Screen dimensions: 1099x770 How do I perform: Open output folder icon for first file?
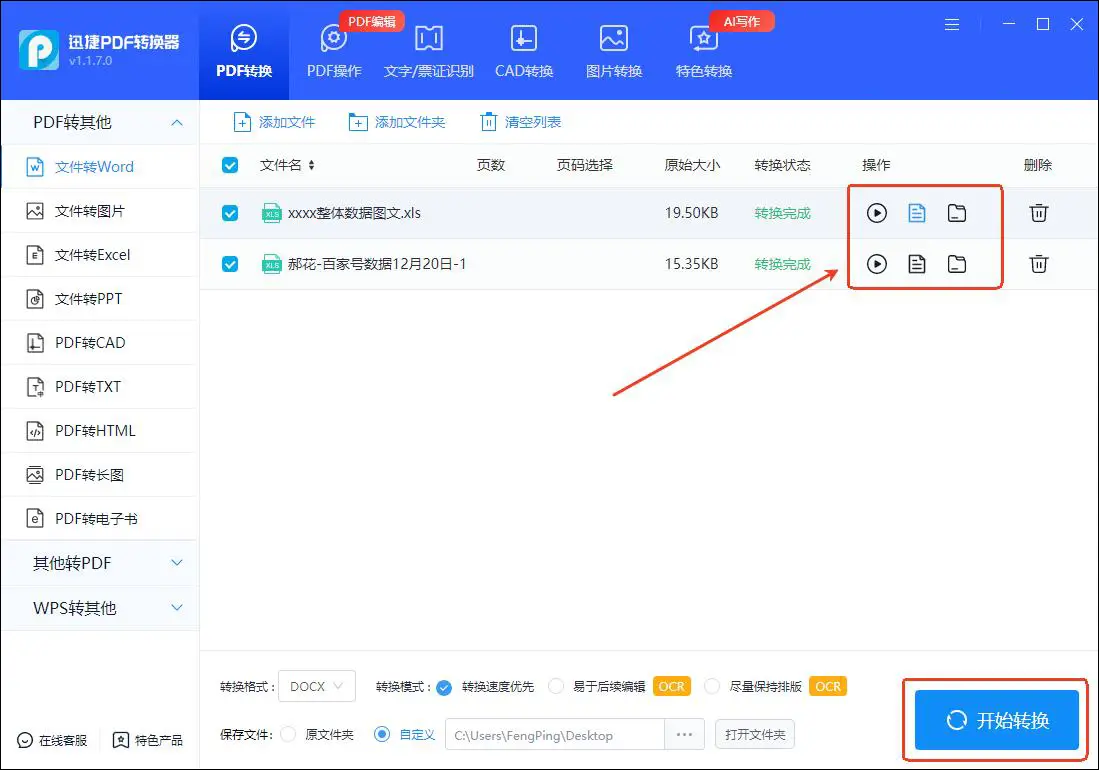point(957,212)
